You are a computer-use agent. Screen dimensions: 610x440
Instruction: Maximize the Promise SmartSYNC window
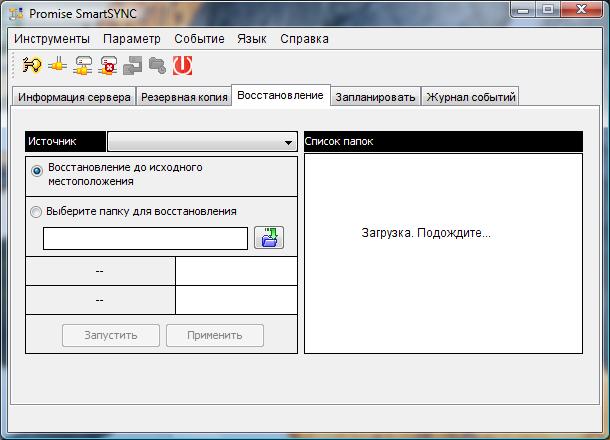pyautogui.click(x=548, y=10)
